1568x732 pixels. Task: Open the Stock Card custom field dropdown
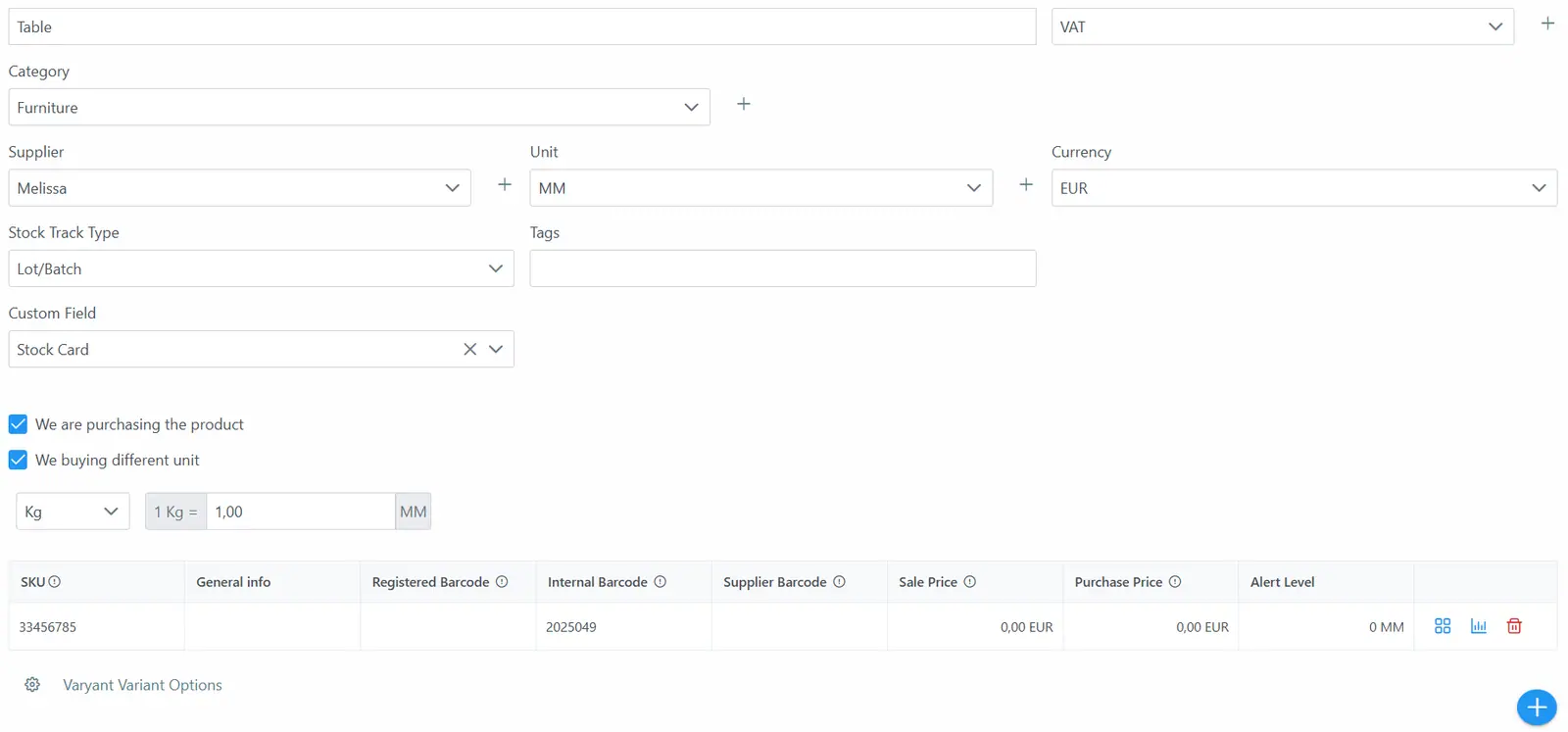click(496, 349)
